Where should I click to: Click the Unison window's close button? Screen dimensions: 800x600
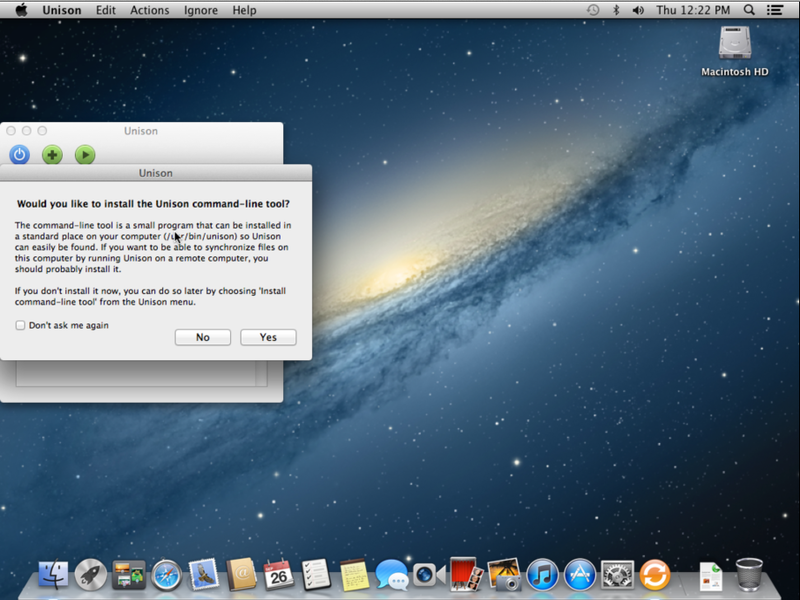click(11, 131)
